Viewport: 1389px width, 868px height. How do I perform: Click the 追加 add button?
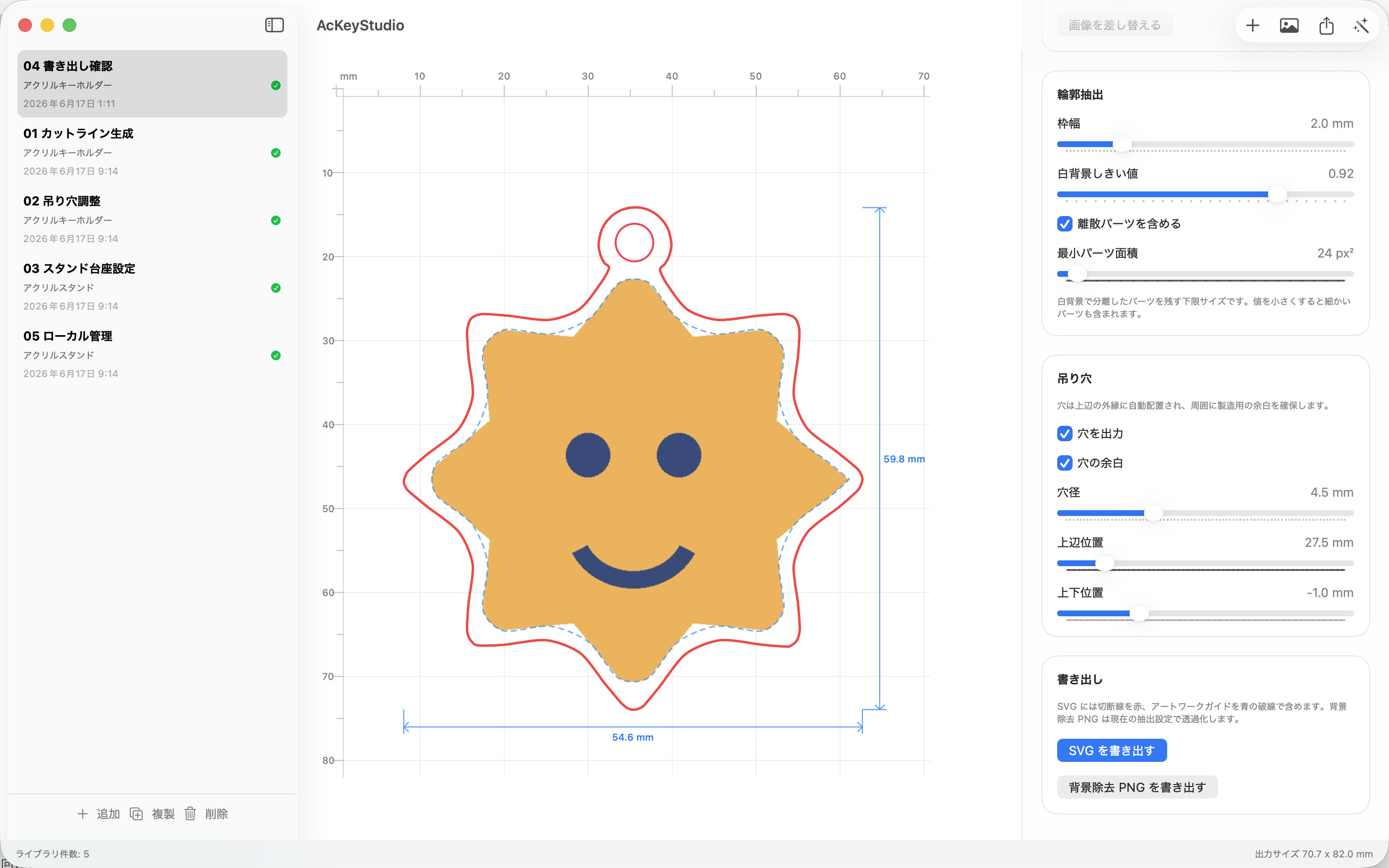point(98,814)
